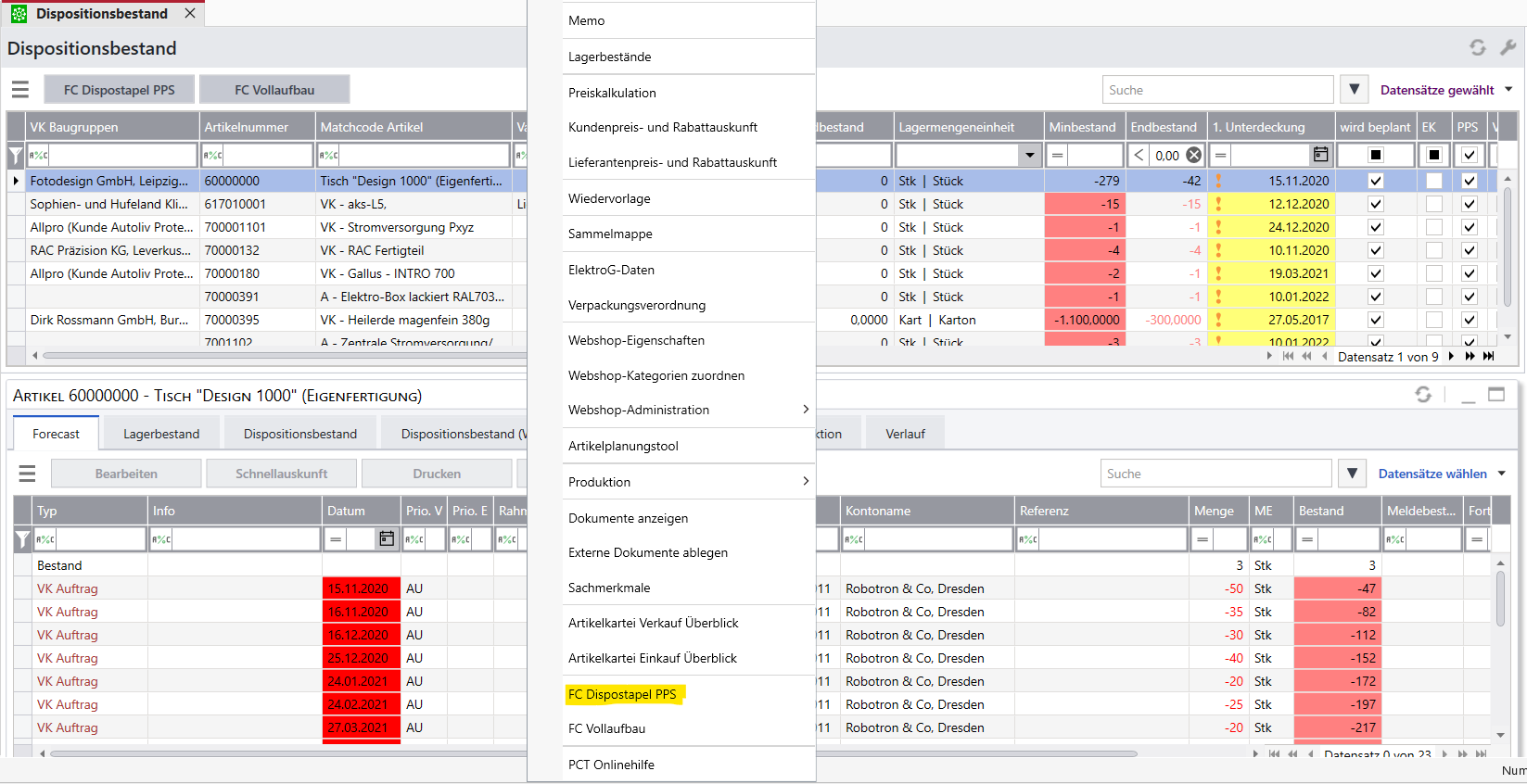The image size is (1527, 784).
Task: Click the filter funnel beside the top Suche field
Action: (x=1355, y=90)
